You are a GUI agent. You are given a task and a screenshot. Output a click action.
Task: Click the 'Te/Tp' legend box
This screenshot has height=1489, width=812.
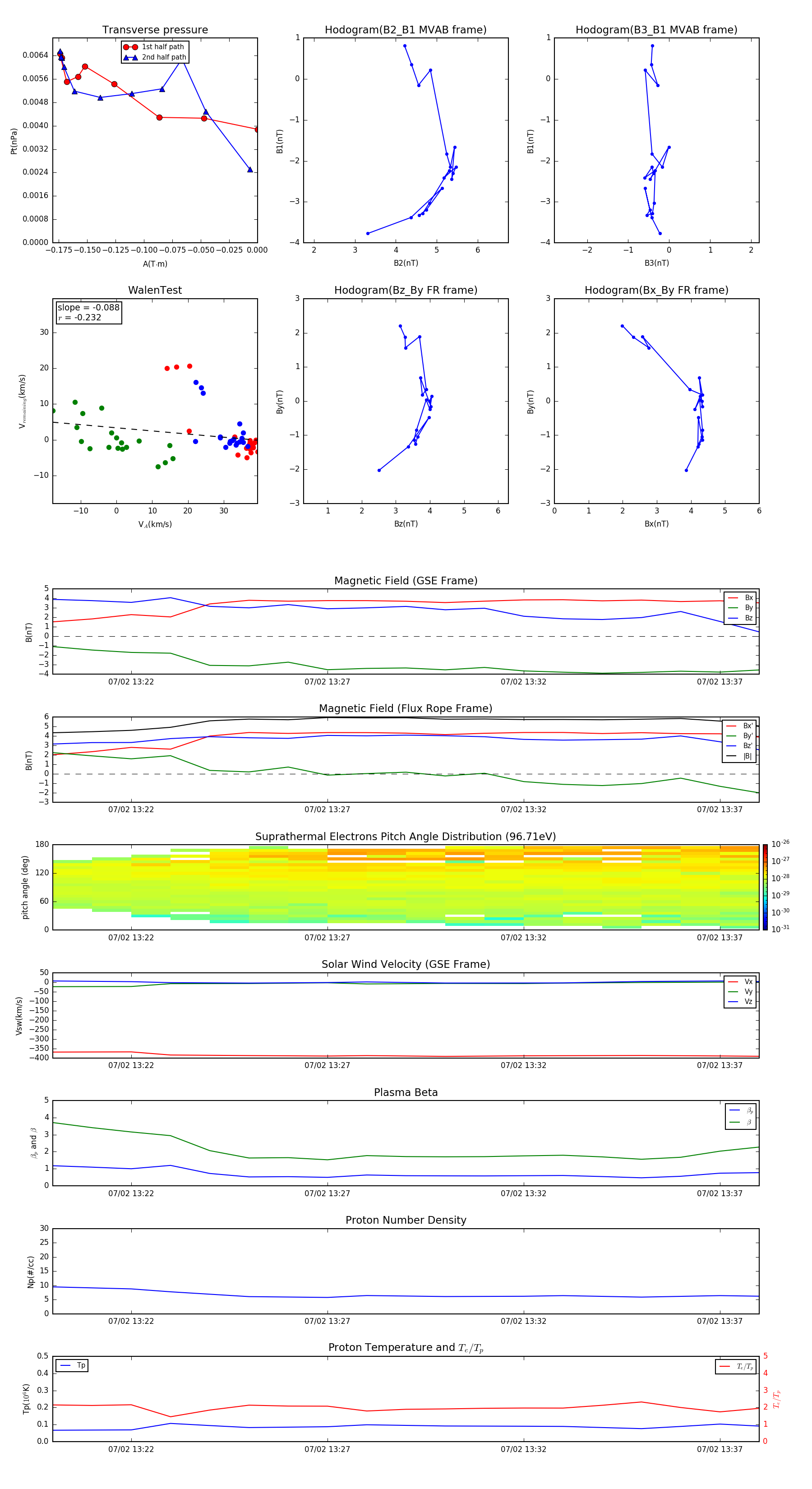[x=736, y=1366]
